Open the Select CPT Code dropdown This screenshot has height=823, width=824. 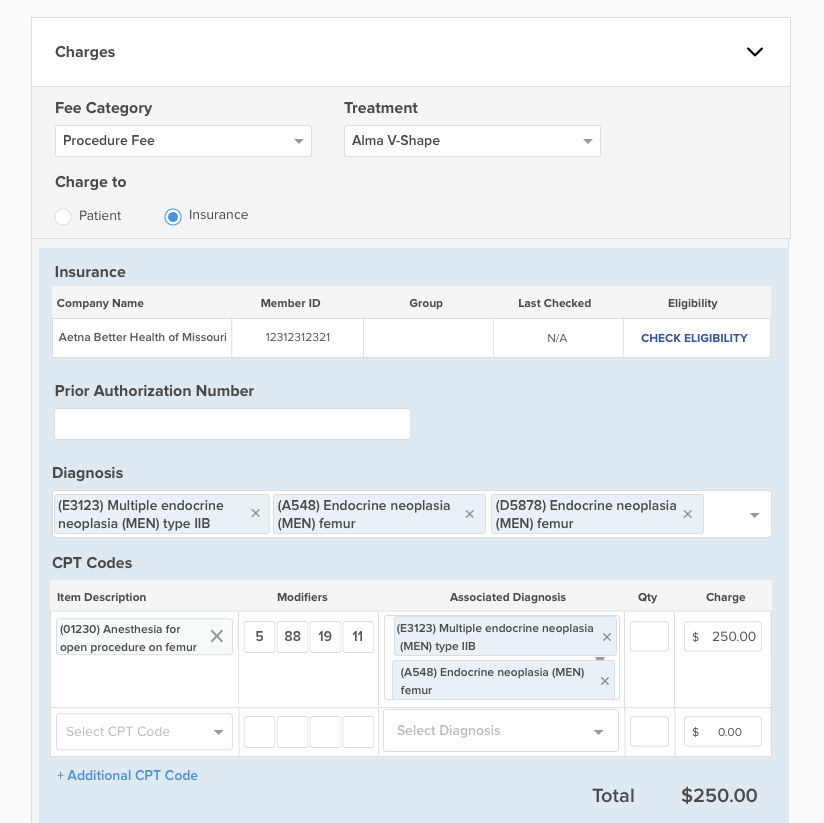(145, 732)
